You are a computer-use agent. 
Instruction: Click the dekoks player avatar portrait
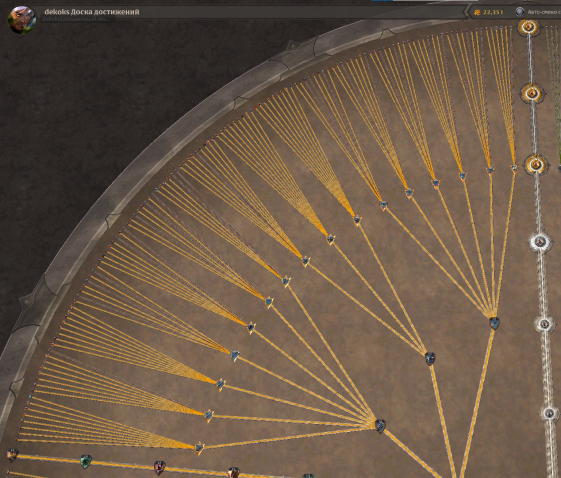pyautogui.click(x=21, y=20)
